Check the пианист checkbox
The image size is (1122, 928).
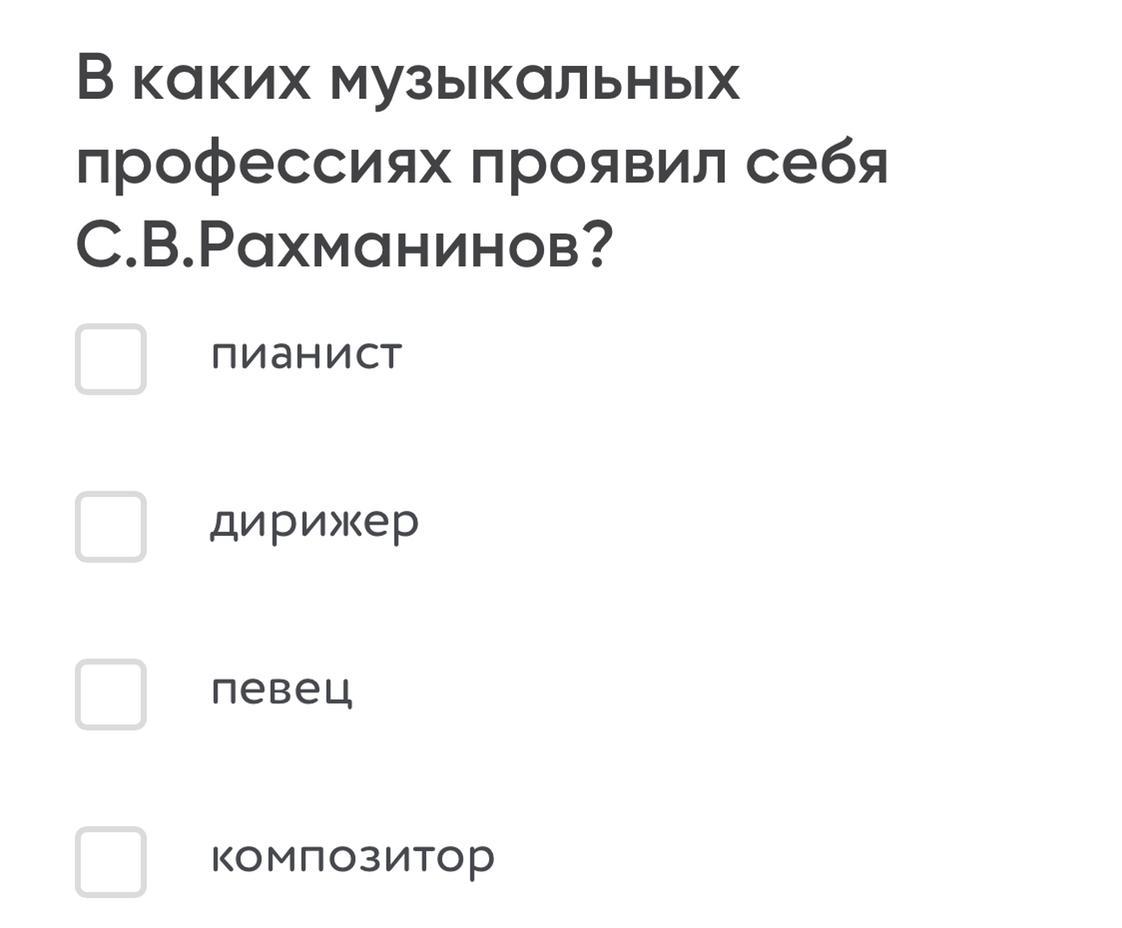(x=111, y=359)
